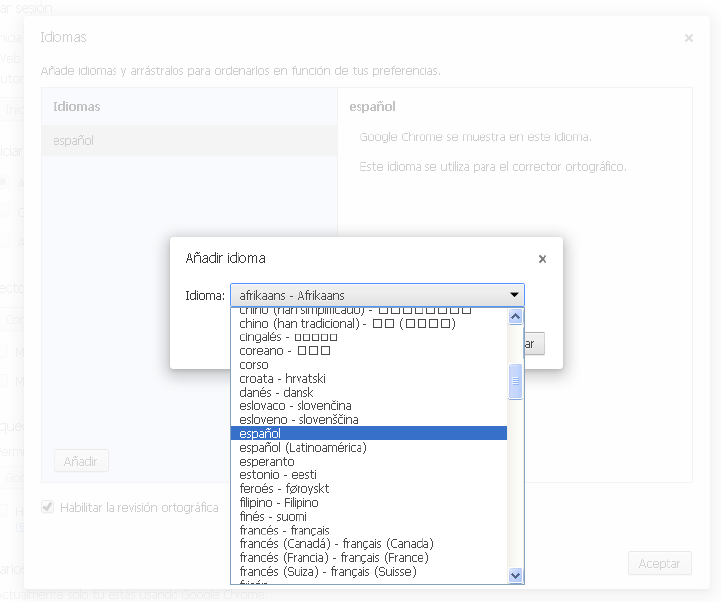This screenshot has height=603, width=721.
Task: Toggle Habilitar la revisión ortográfica checkbox
Action: [x=47, y=507]
